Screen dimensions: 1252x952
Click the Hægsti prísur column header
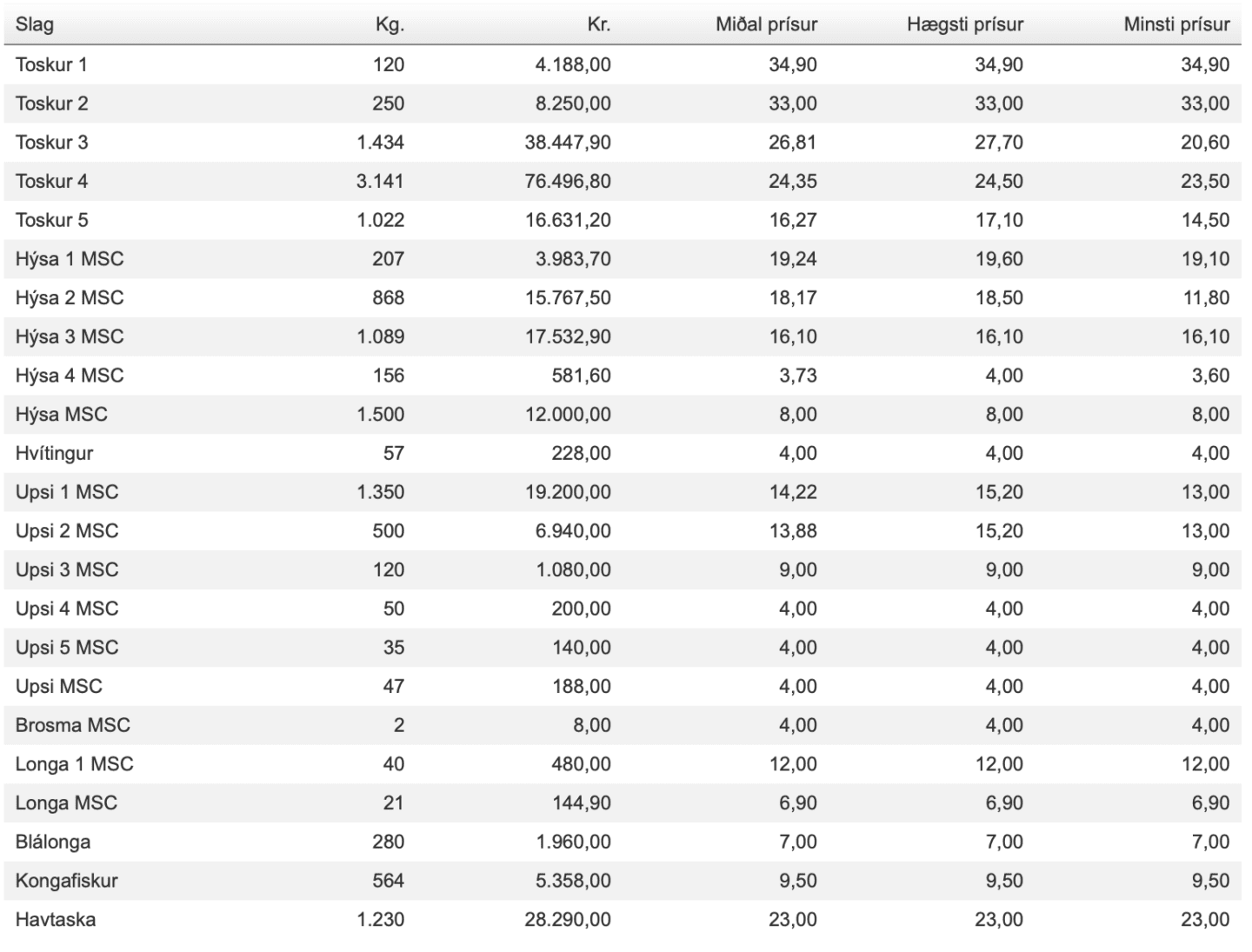click(x=965, y=24)
